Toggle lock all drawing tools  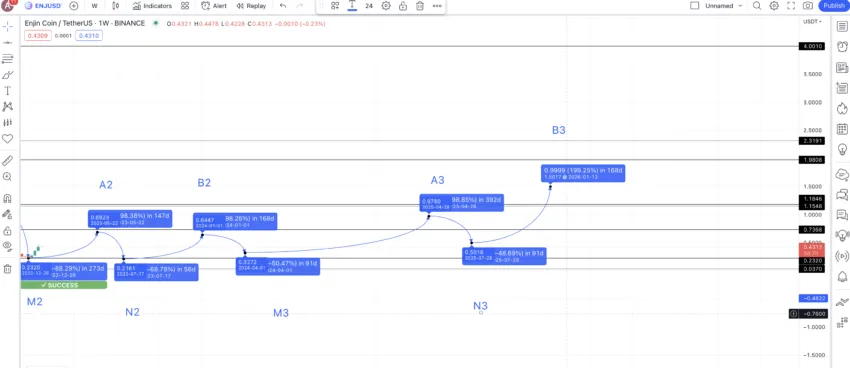[x=8, y=231]
